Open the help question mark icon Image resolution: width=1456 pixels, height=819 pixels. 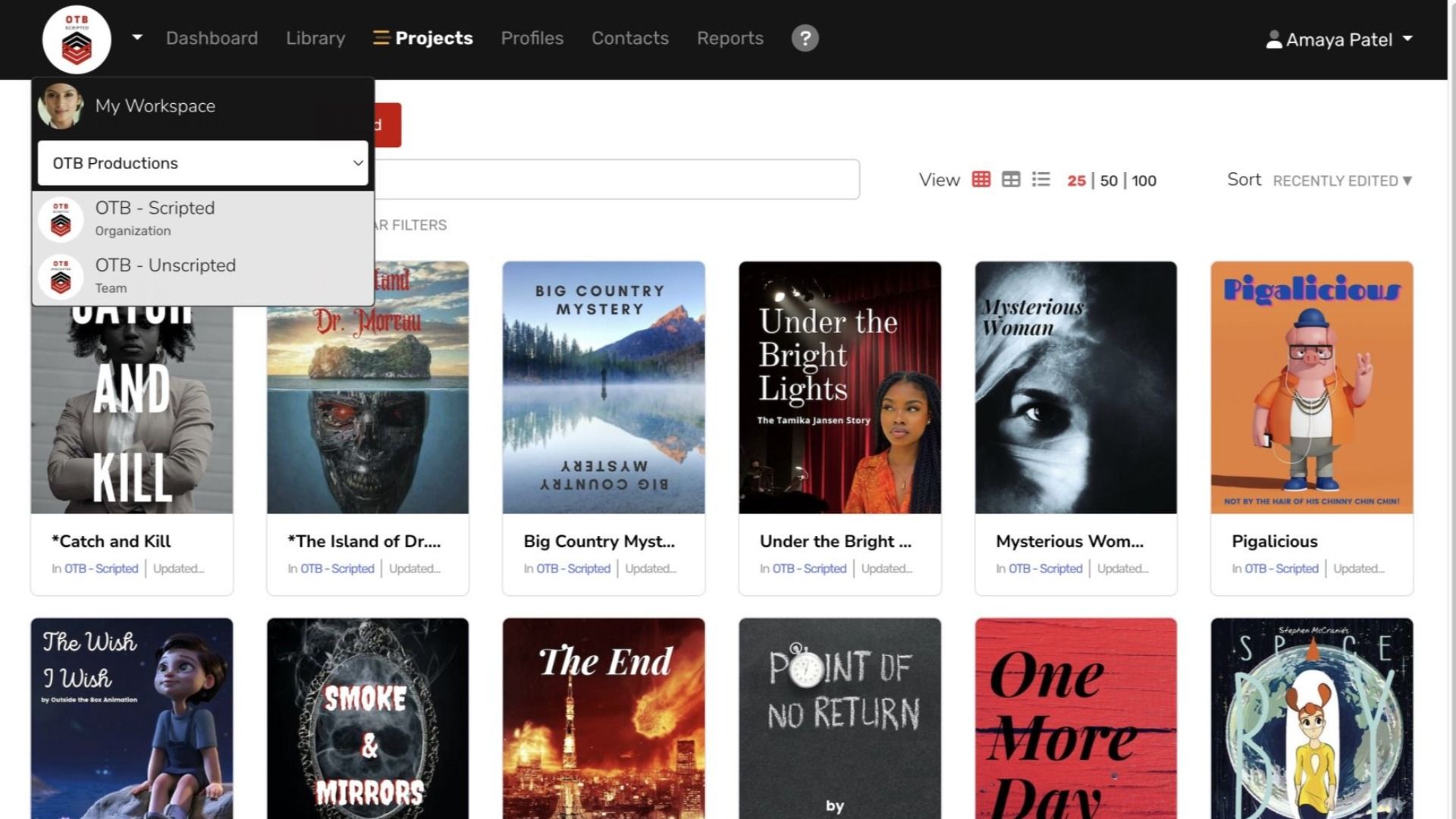(x=805, y=38)
